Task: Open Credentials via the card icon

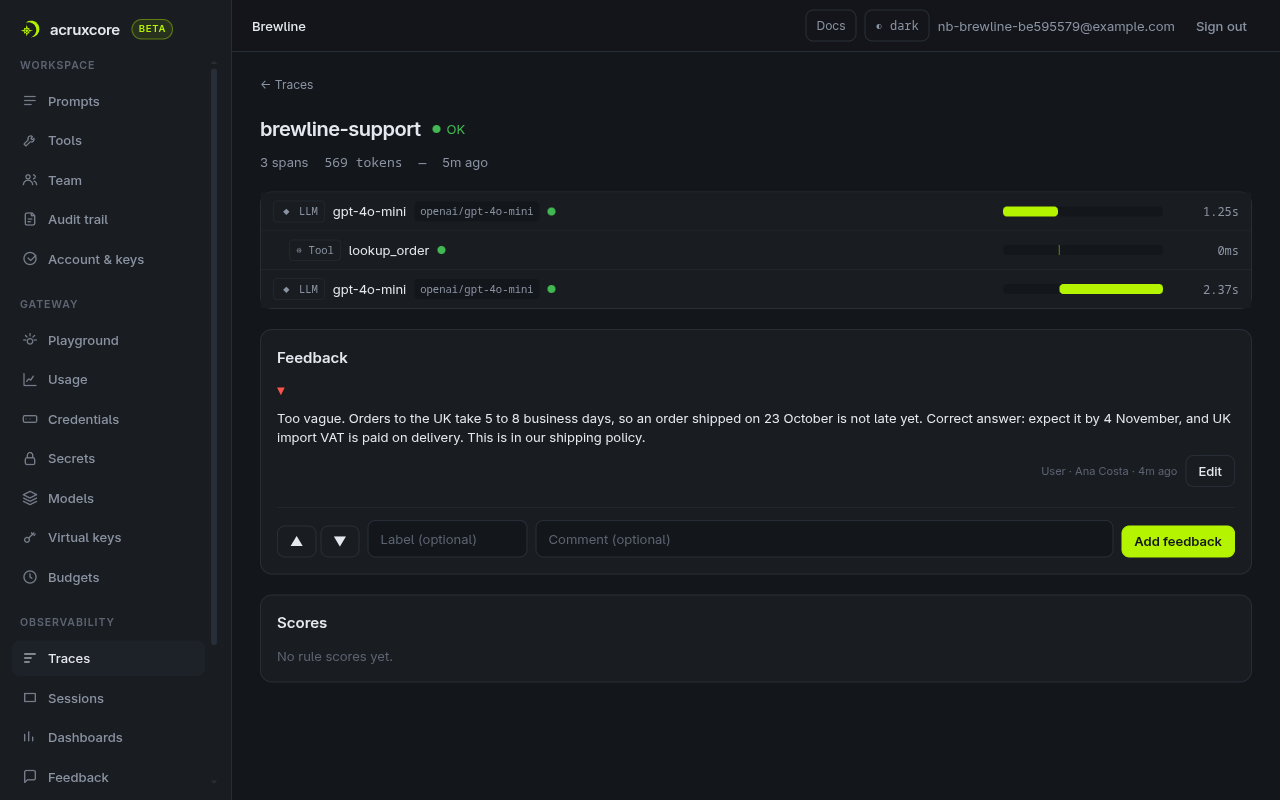Action: click(30, 419)
